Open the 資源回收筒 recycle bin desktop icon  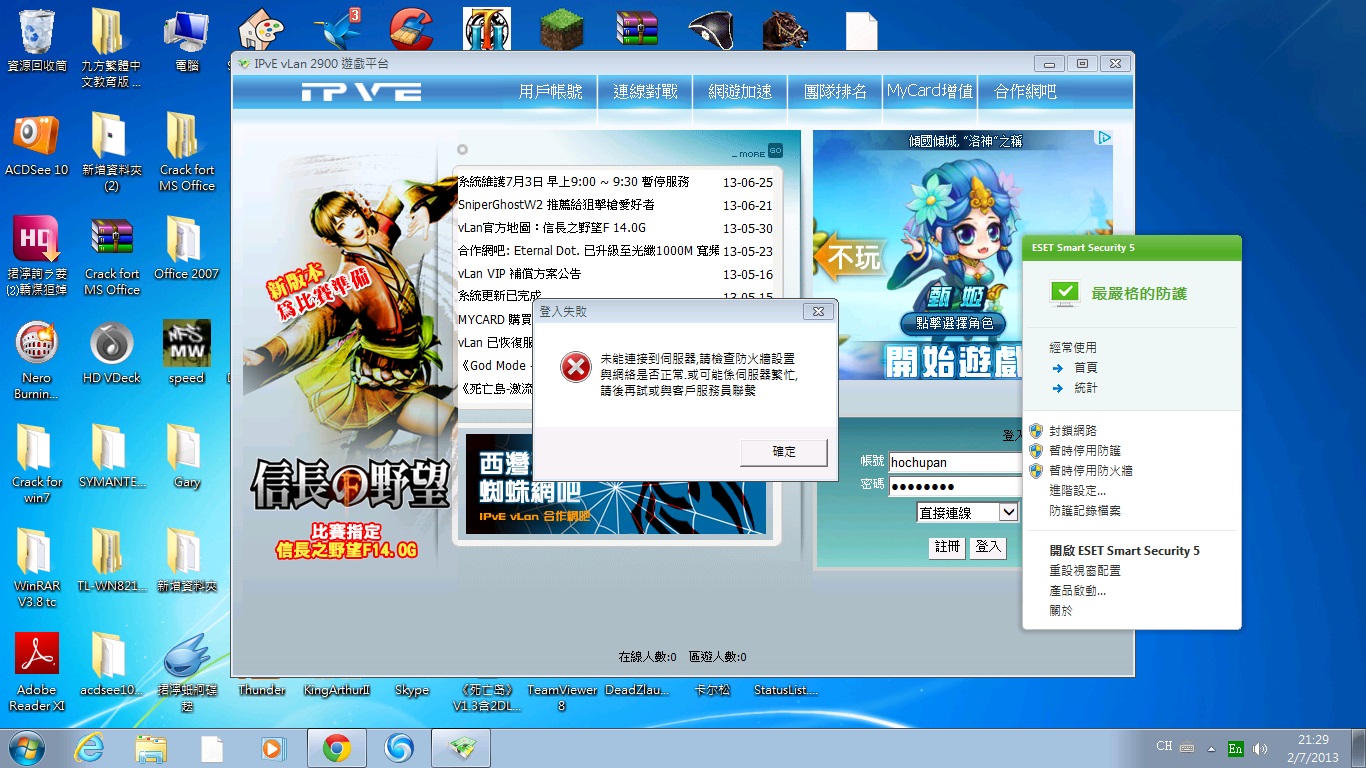coord(37,40)
